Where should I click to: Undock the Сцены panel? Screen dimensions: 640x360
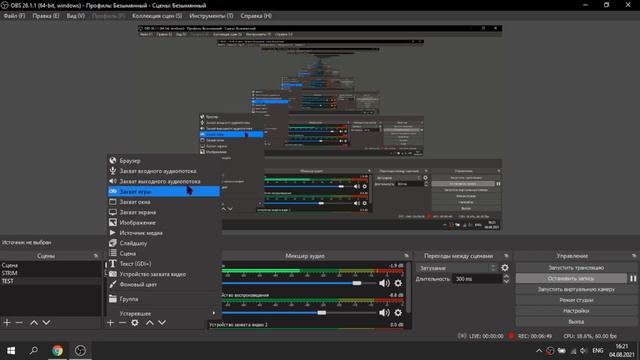(96, 256)
